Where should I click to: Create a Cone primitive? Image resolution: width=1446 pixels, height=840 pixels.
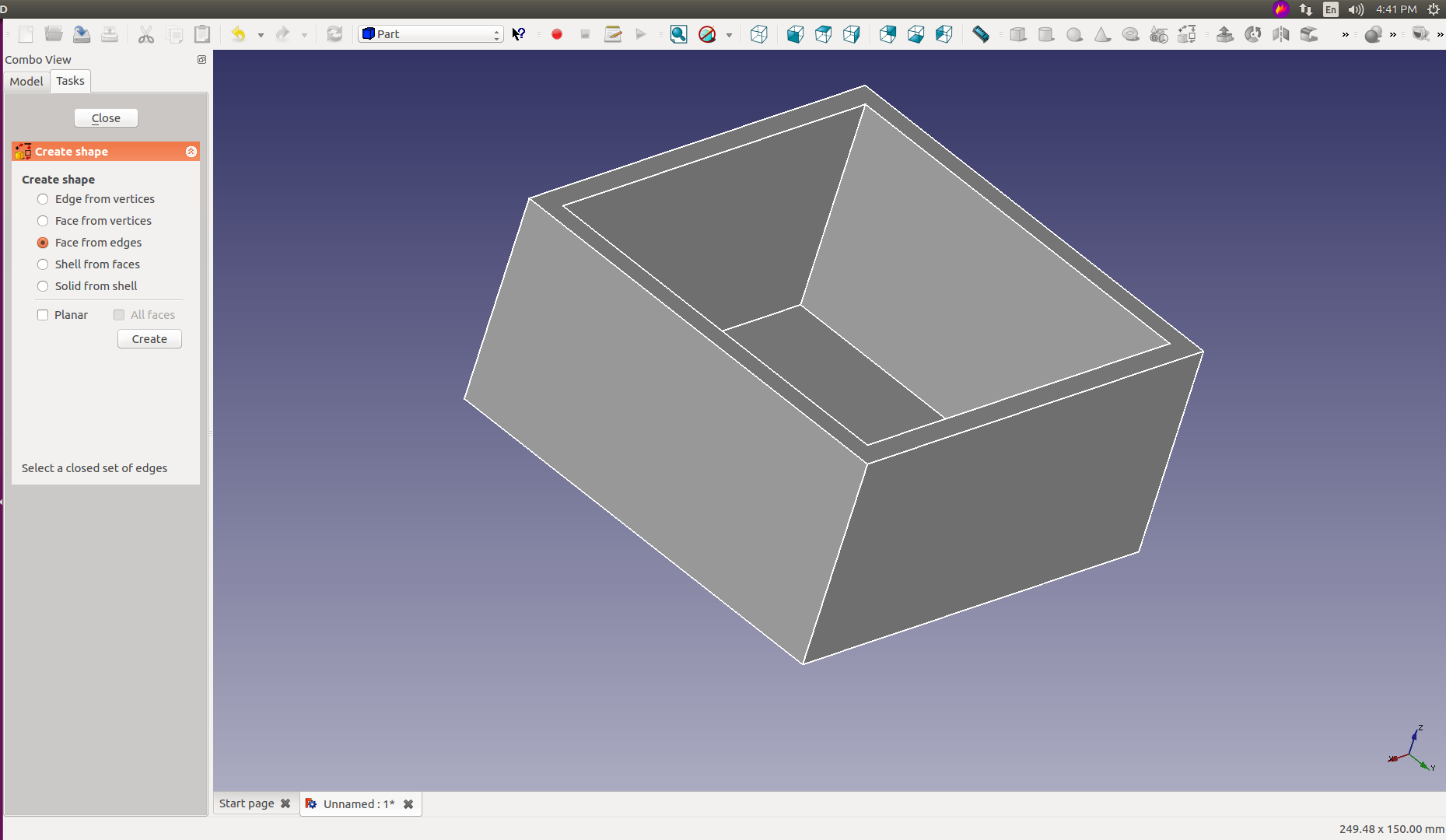coord(1102,34)
